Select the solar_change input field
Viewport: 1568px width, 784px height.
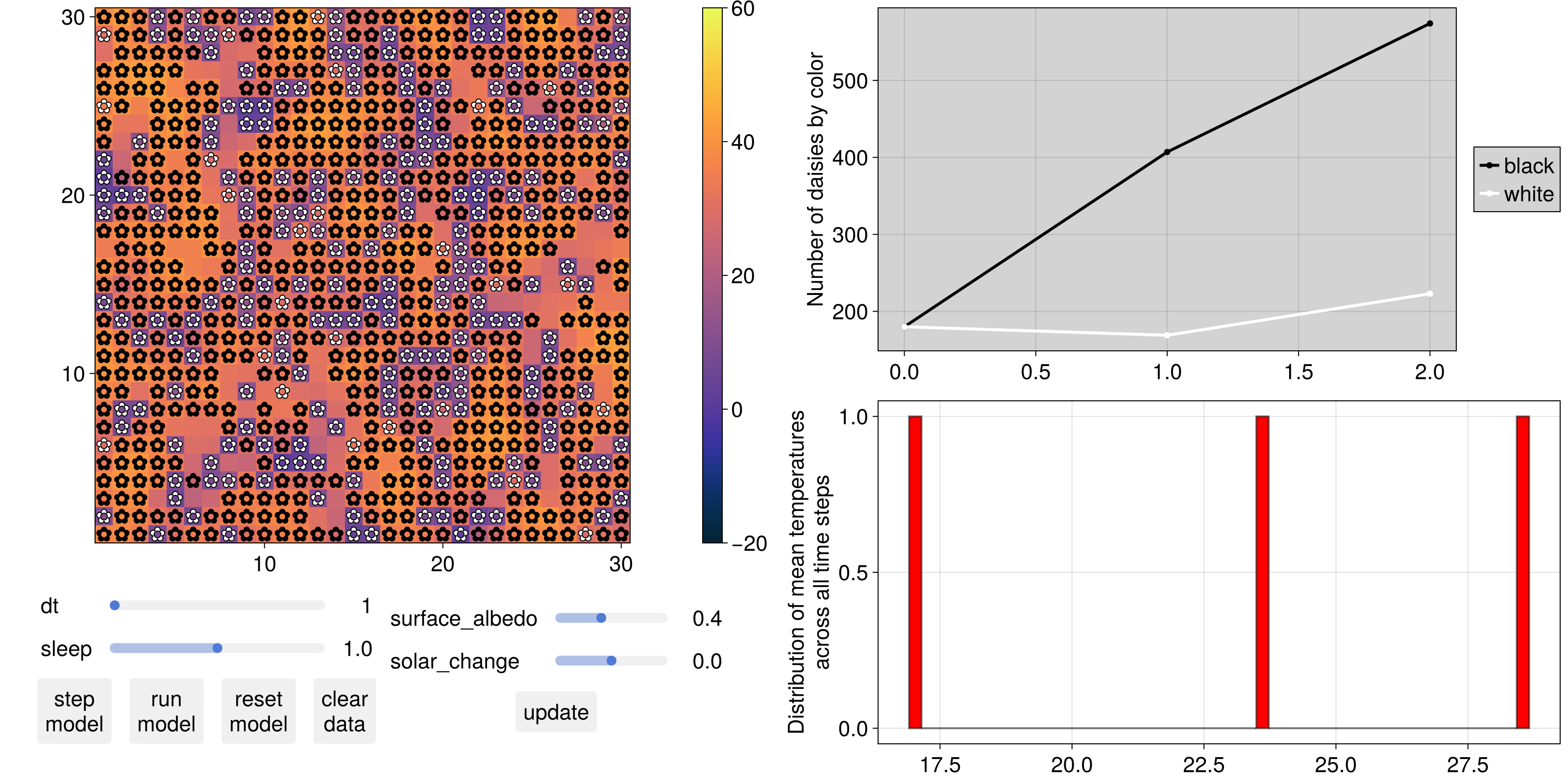pos(613,661)
